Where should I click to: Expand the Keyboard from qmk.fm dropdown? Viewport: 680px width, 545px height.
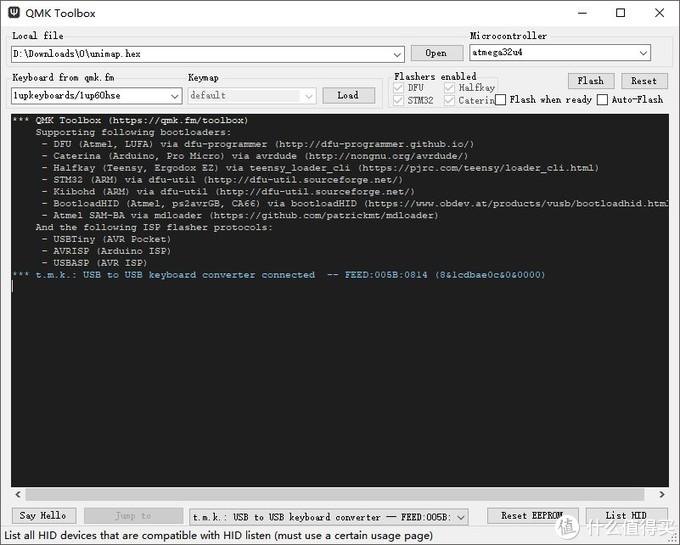174,96
